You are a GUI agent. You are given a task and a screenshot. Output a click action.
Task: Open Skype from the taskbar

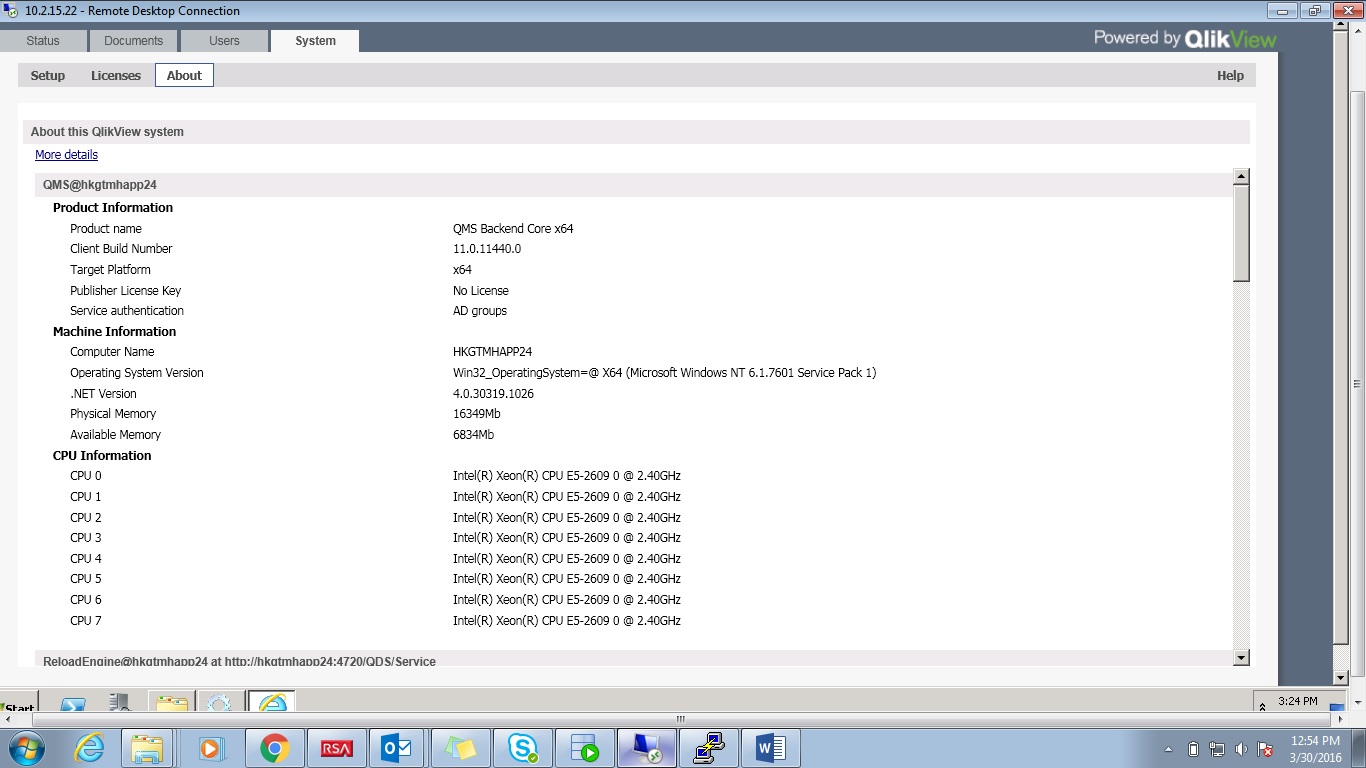pyautogui.click(x=522, y=748)
